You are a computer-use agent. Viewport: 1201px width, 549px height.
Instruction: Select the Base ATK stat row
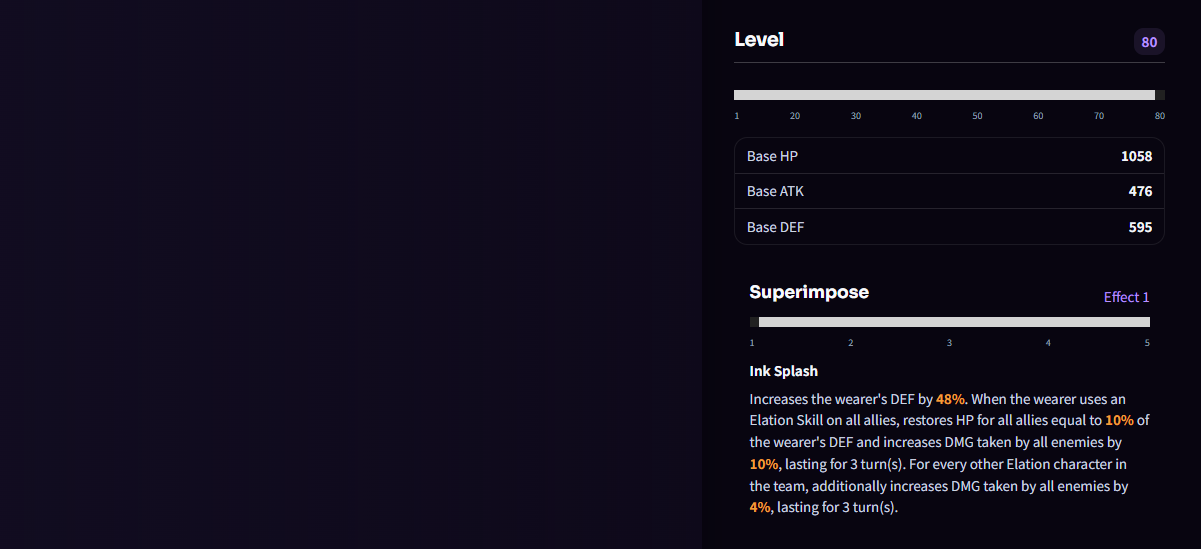[x=949, y=191]
